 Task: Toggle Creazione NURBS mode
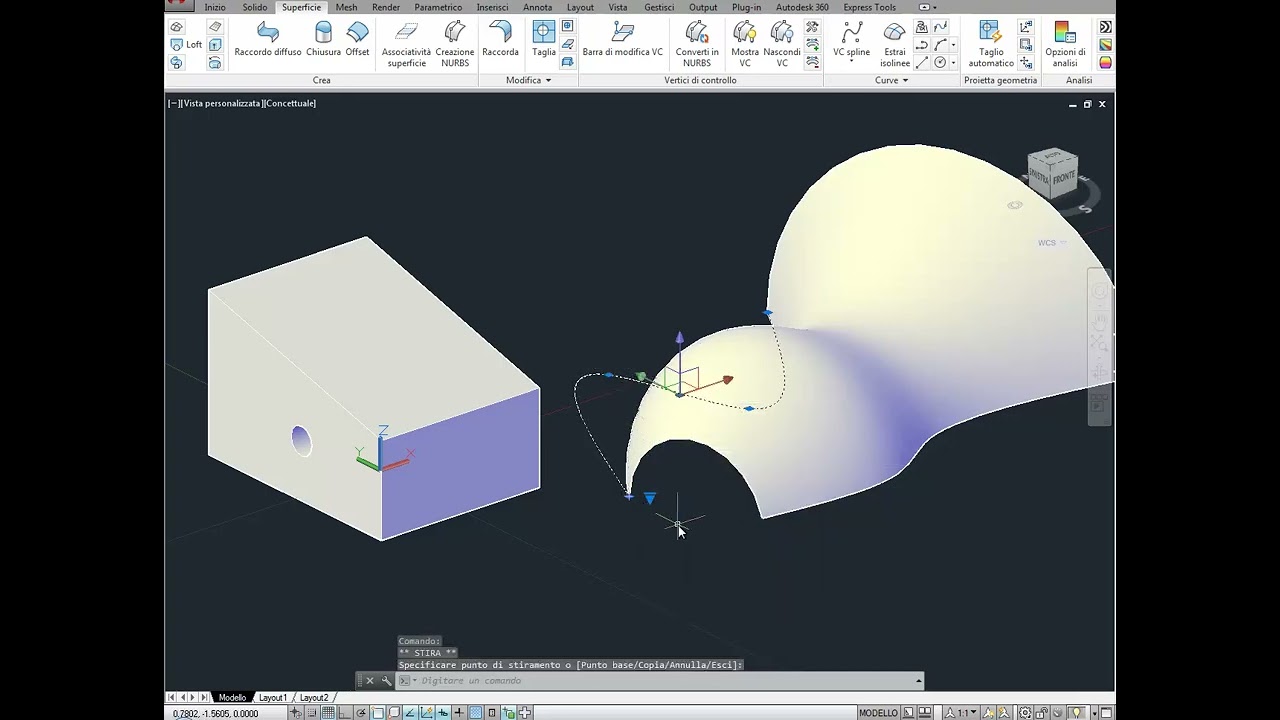click(x=455, y=44)
